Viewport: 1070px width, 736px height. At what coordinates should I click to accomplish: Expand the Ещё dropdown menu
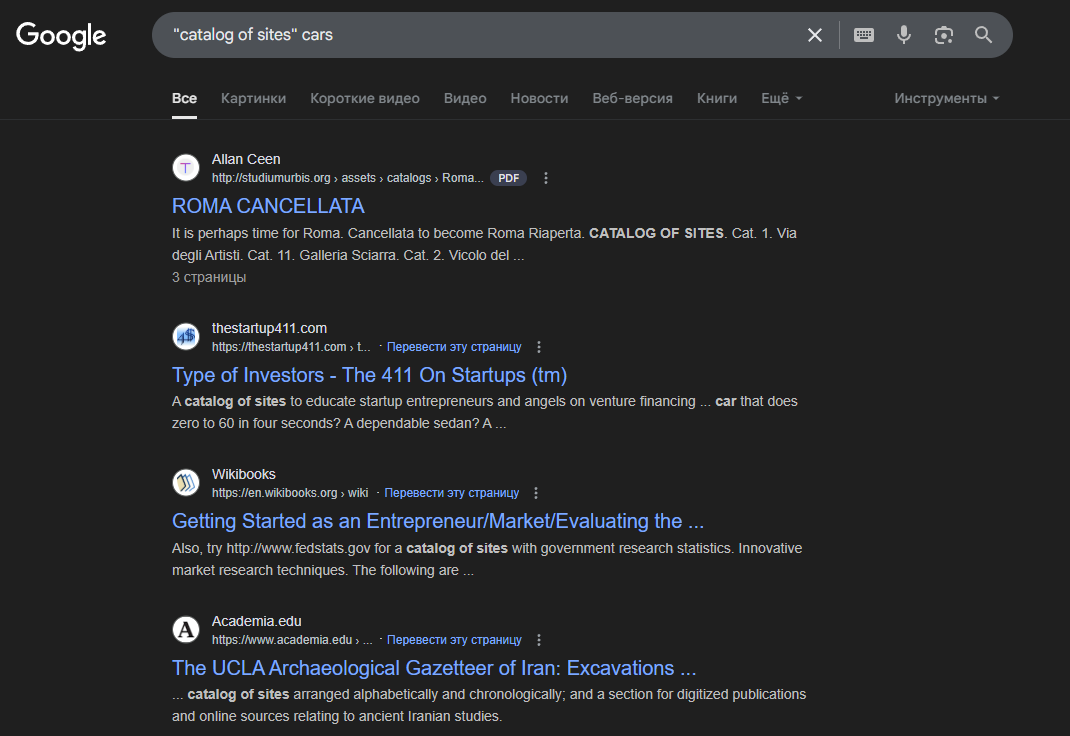[781, 98]
